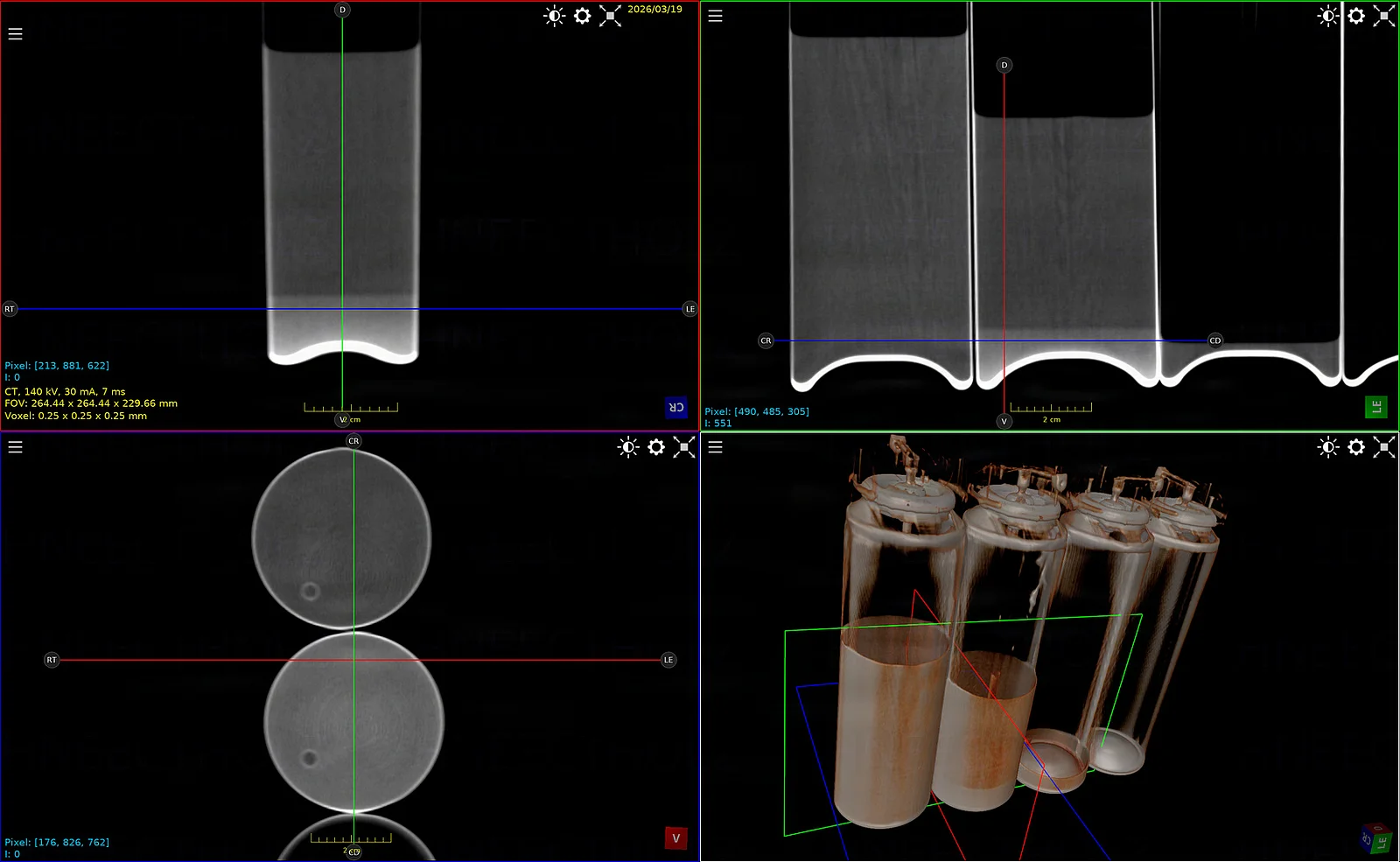
Task: Select the CR handle atop the green line, axial view
Action: [x=353, y=441]
